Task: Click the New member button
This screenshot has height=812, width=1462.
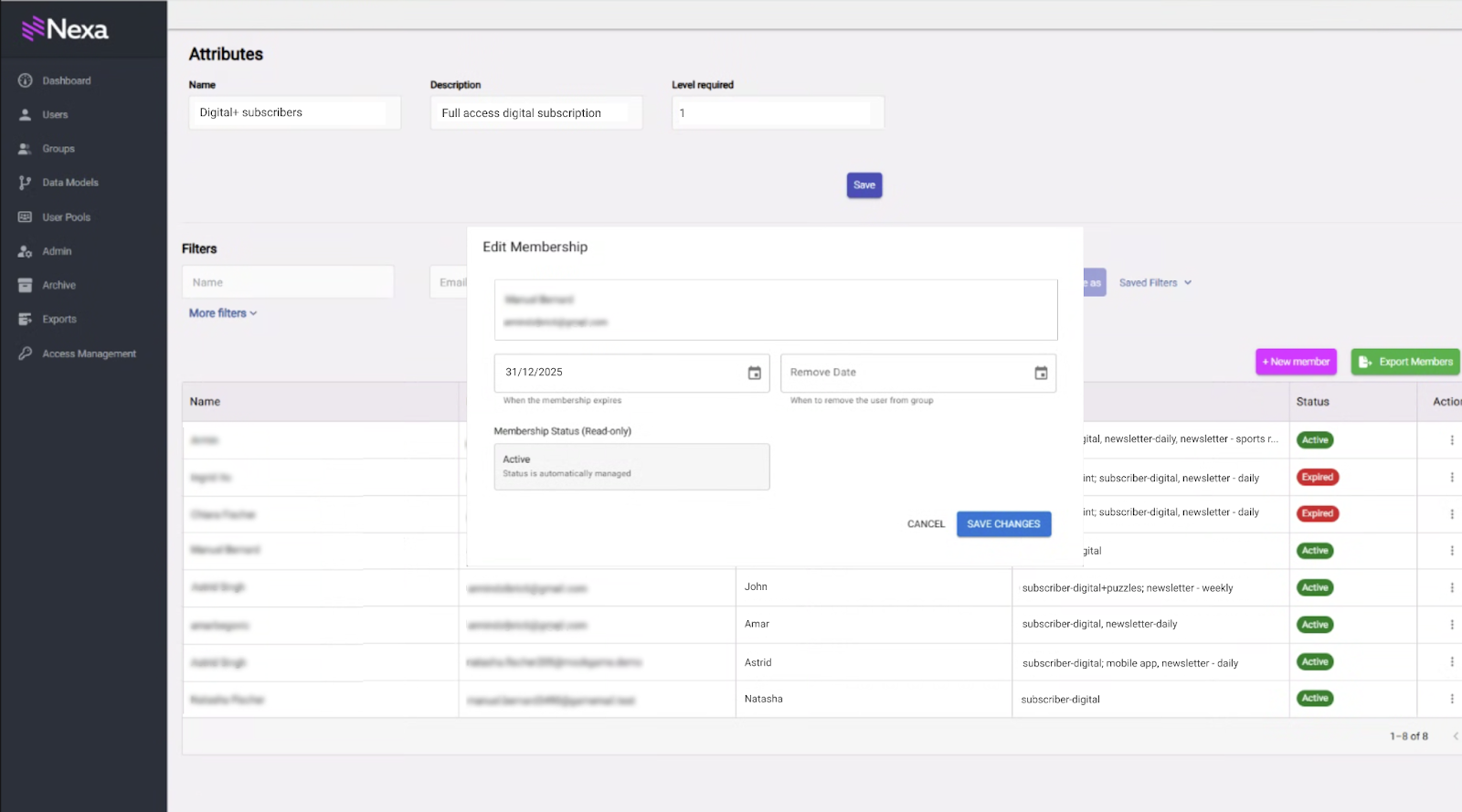Action: (x=1296, y=362)
